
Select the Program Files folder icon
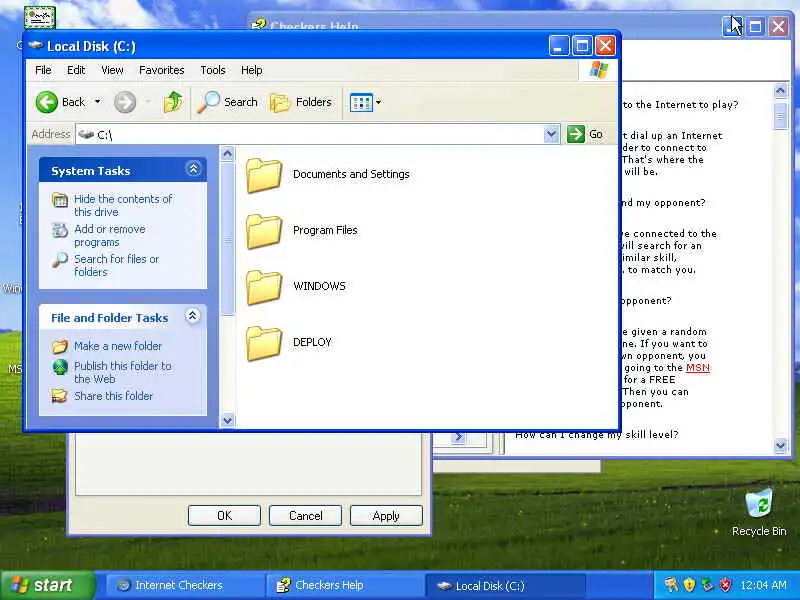pyautogui.click(x=264, y=231)
